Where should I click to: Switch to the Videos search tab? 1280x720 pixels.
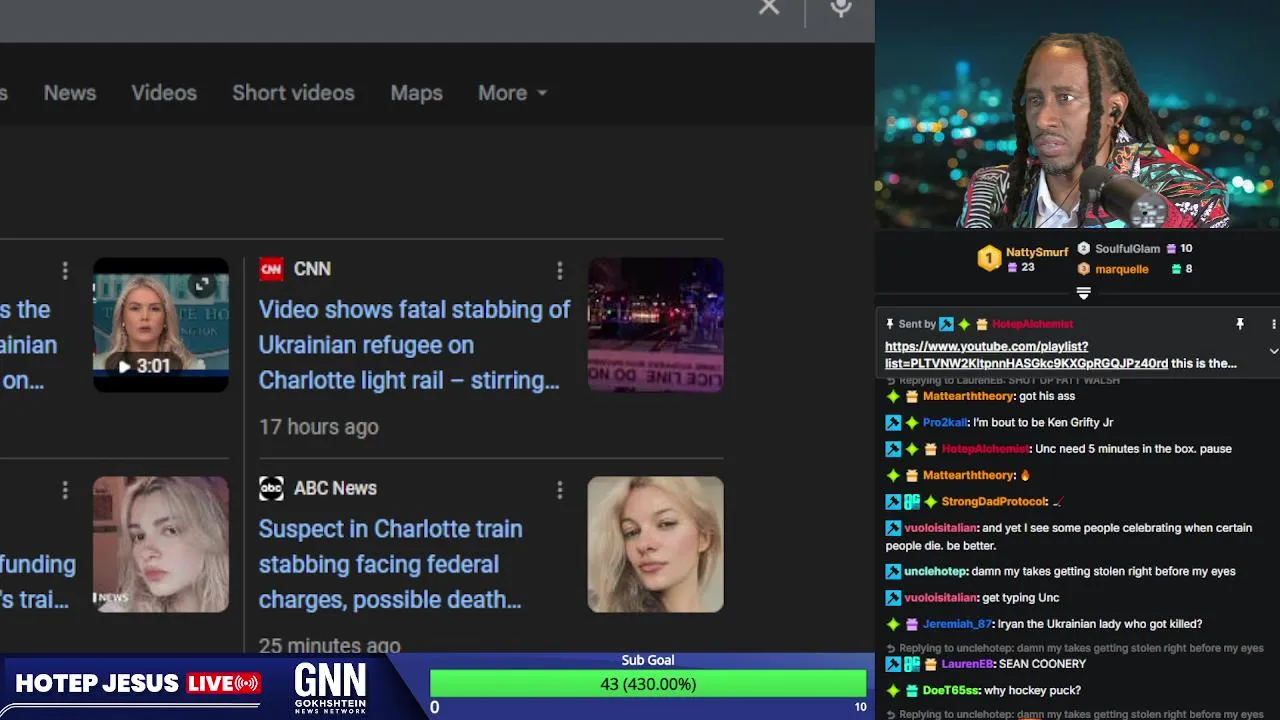click(x=164, y=93)
